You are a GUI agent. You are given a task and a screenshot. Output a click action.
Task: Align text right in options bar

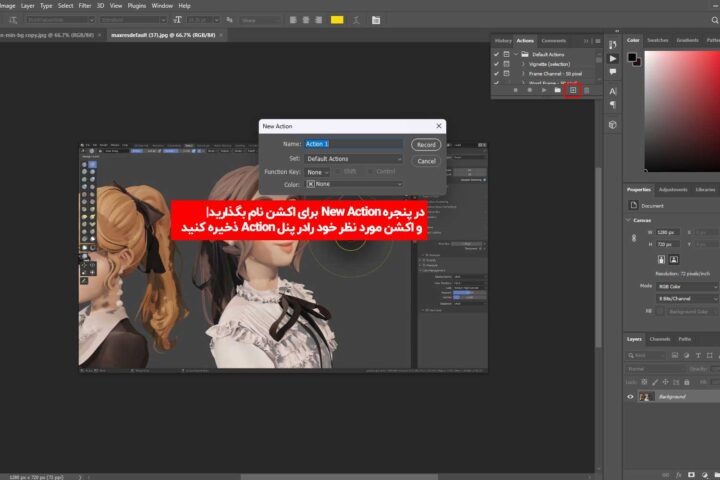(x=319, y=20)
